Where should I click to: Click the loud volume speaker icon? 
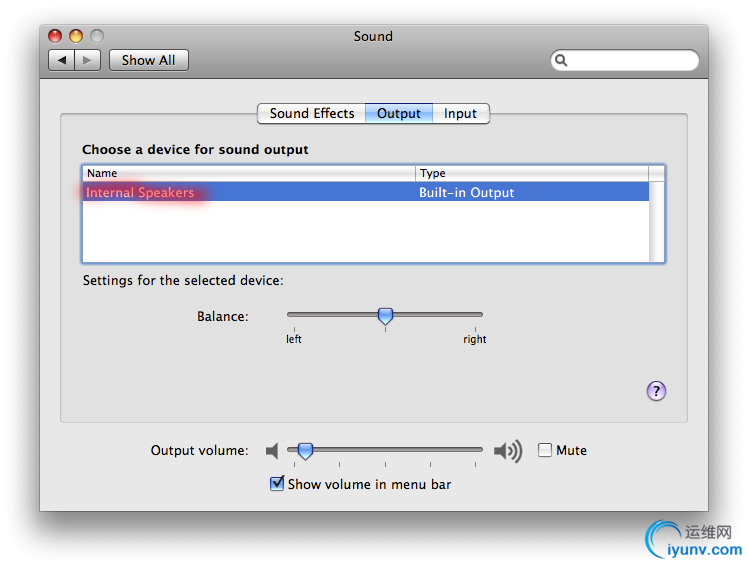pos(508,451)
